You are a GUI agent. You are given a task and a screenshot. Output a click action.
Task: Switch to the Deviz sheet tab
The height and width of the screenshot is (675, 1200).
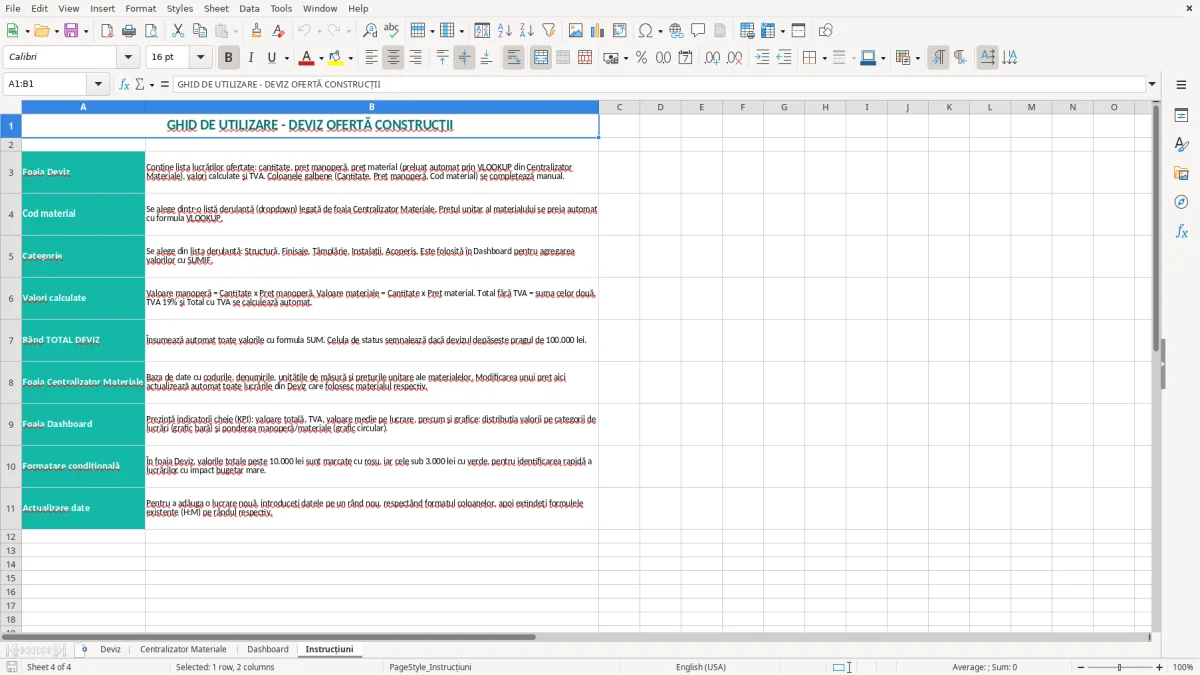tap(110, 649)
